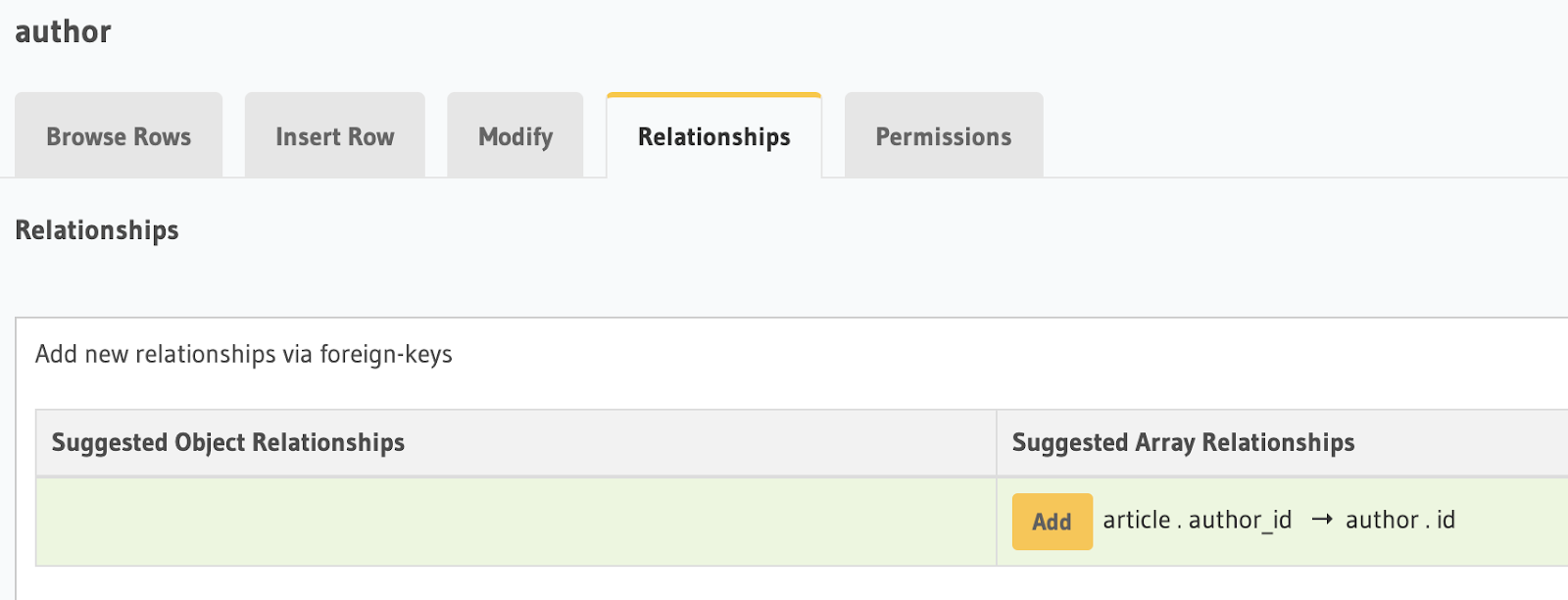This screenshot has height=600, width=1568.
Task: Select the Modify tab
Action: pos(514,136)
